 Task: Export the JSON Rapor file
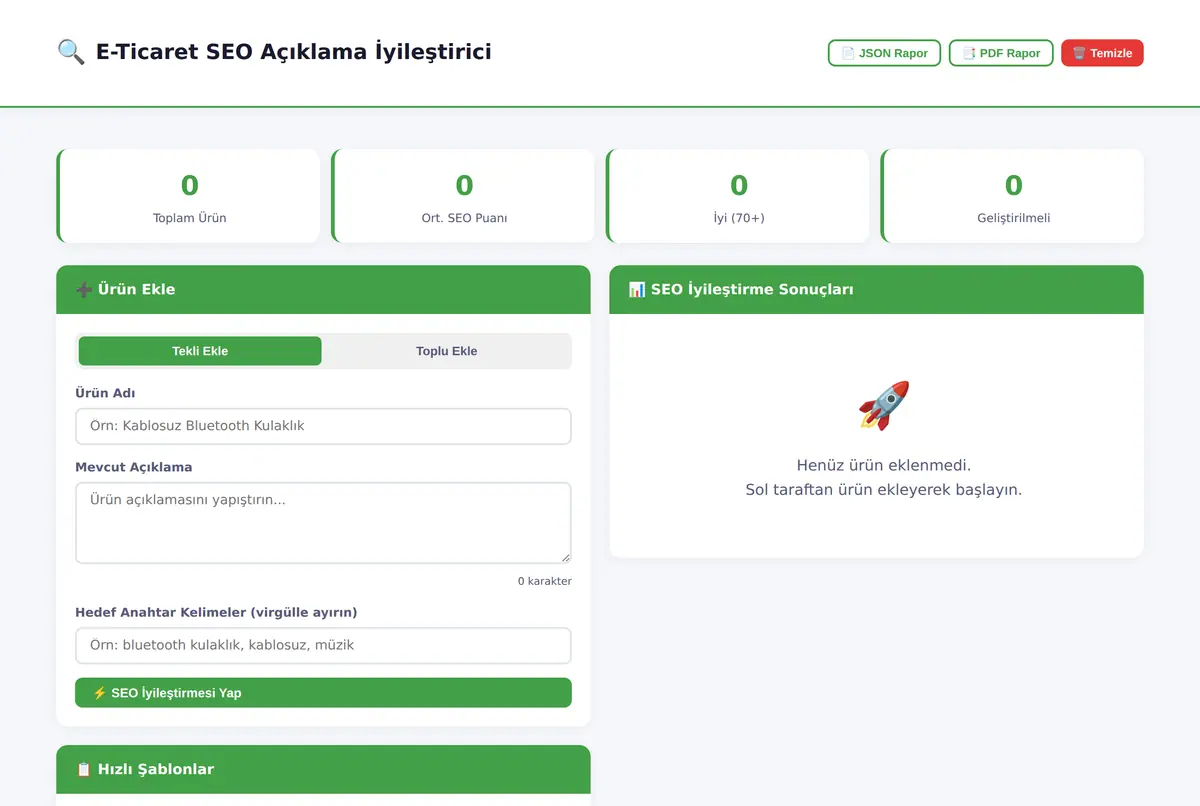[884, 53]
